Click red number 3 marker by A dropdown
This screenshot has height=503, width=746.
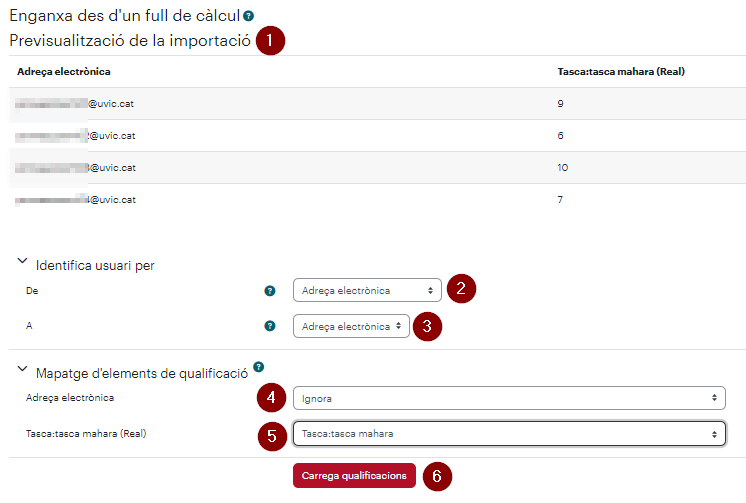(x=427, y=326)
